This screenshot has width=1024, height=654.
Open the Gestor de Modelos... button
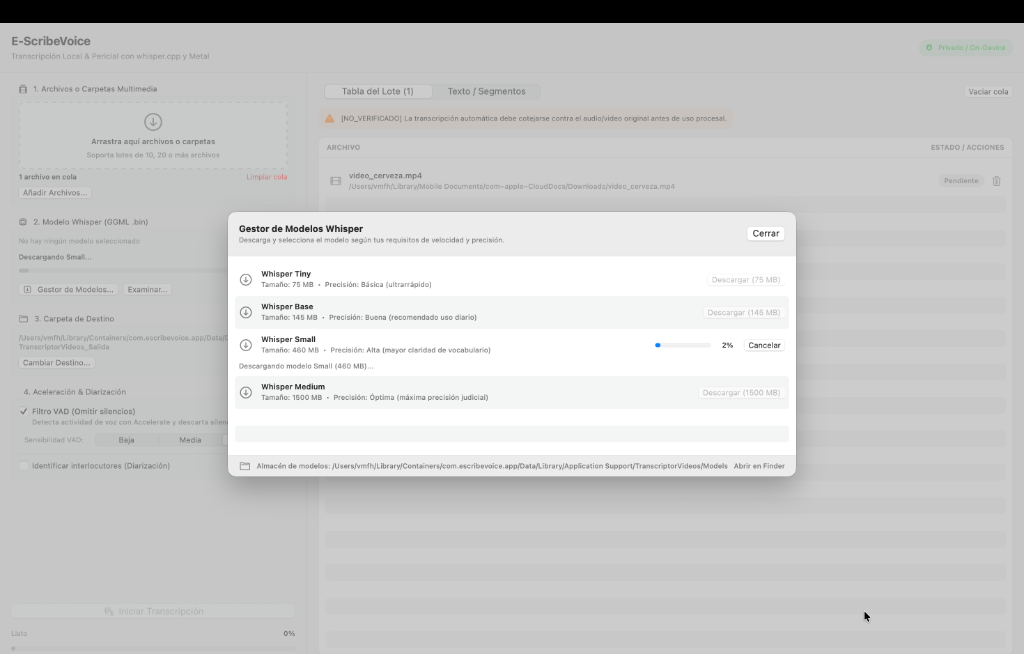[x=69, y=289]
